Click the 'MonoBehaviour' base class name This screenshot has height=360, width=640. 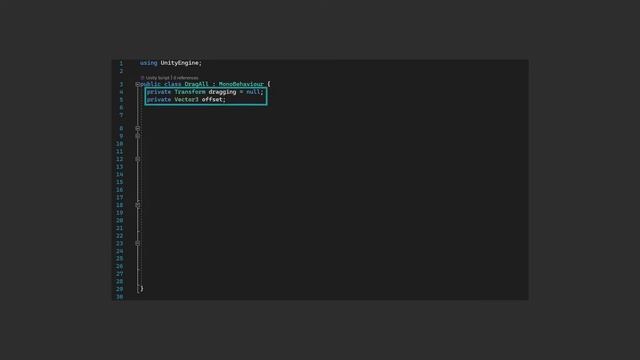[x=241, y=84]
